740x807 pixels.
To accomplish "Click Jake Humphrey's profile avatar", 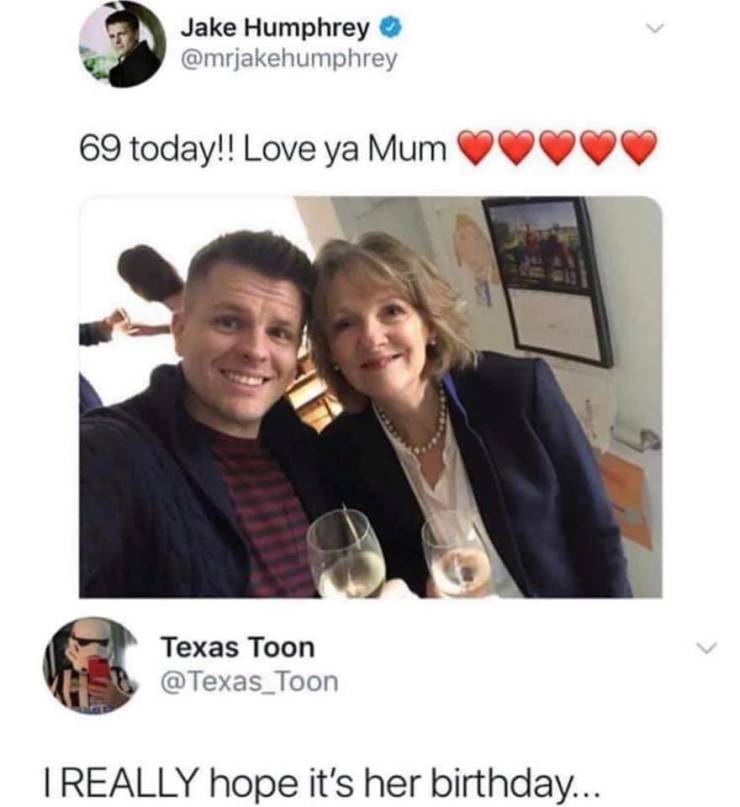I will (123, 44).
